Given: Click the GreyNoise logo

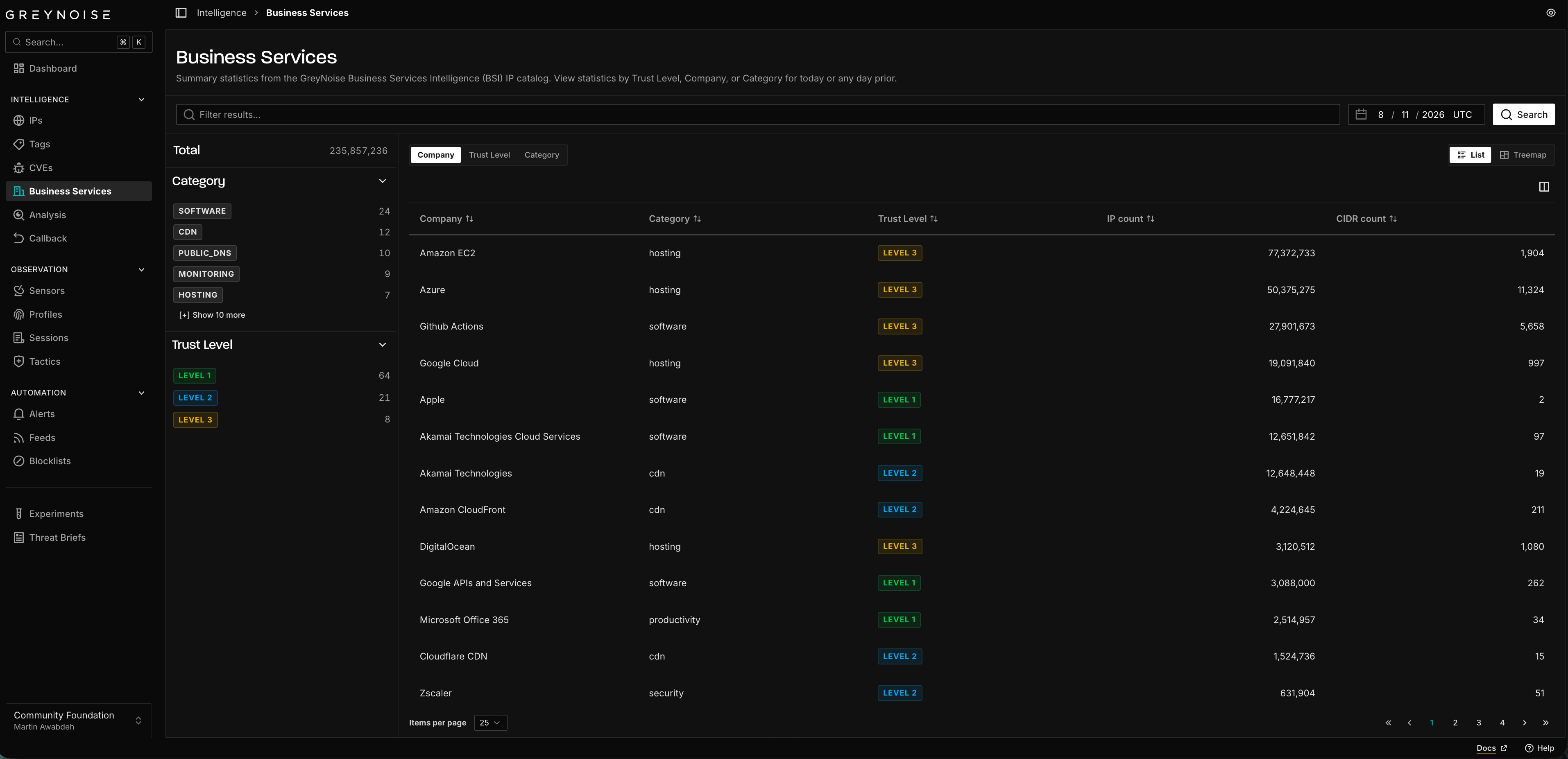Looking at the screenshot, I should point(58,15).
